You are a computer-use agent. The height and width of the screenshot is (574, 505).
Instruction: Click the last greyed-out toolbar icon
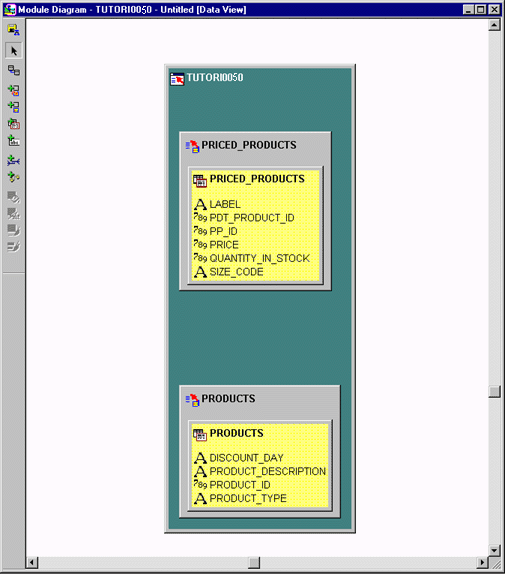point(14,247)
